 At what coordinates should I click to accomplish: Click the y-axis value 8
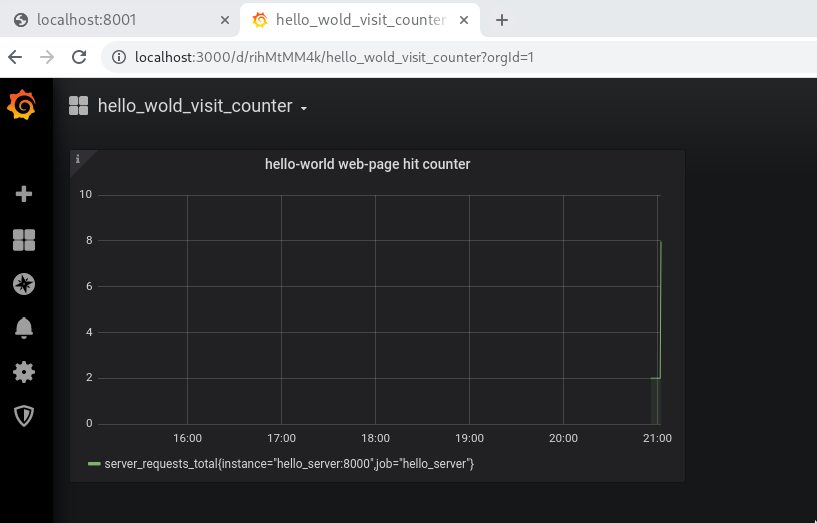[x=89, y=240]
